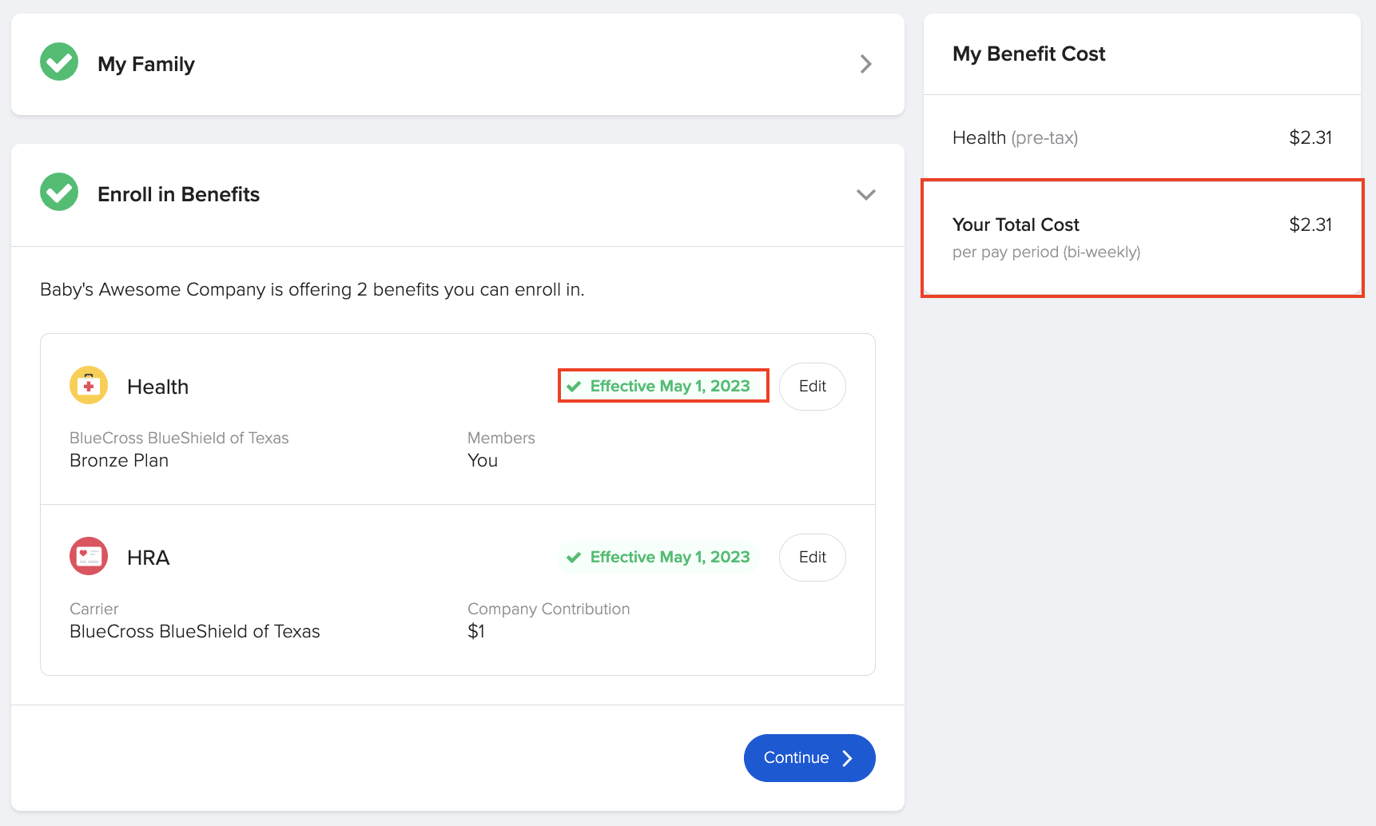
Task: Click the Enroll in Benefits header chevron
Action: click(x=866, y=194)
